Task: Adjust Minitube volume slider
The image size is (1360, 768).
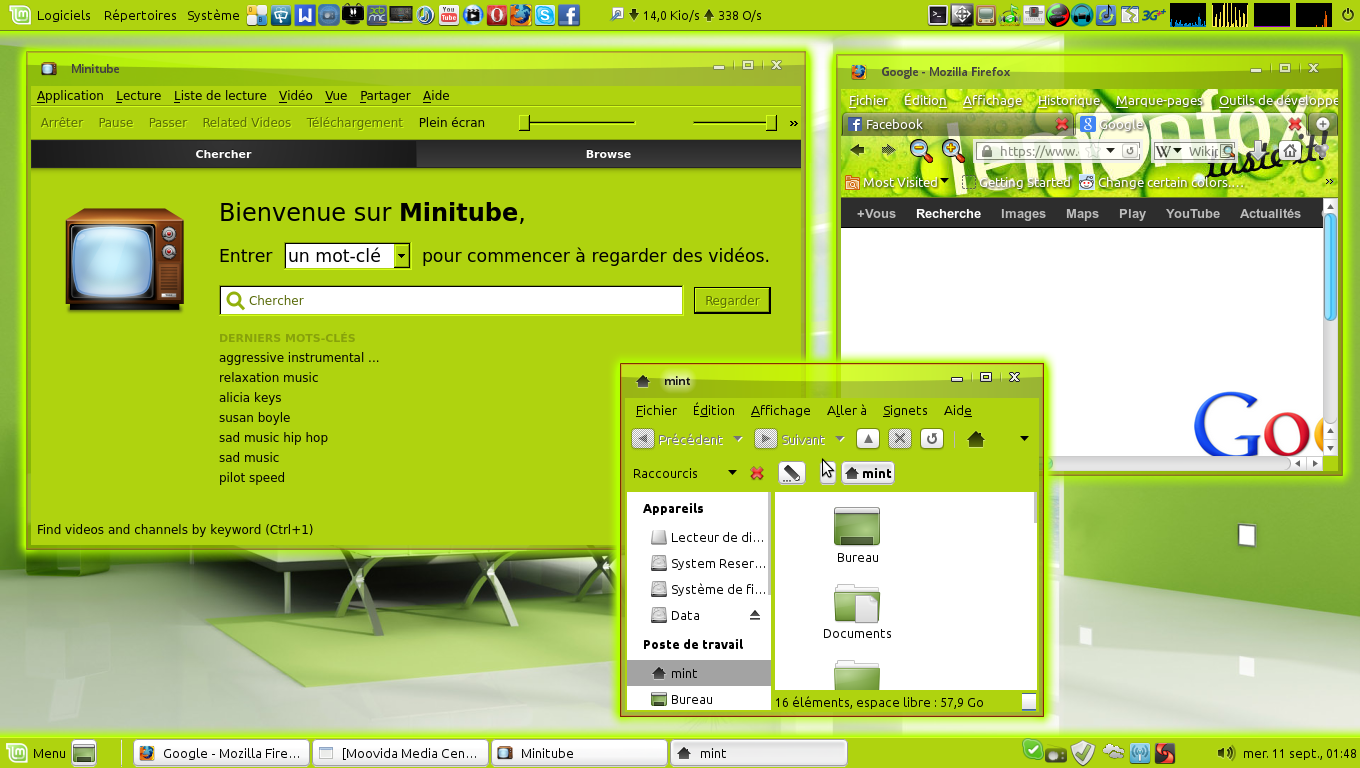Action: (735, 122)
